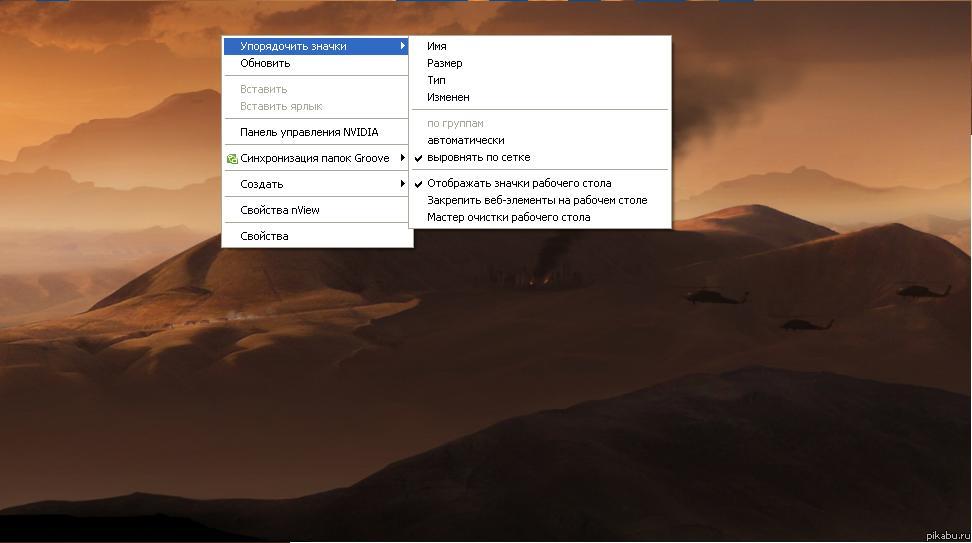Launch Мастер очистки рабочего стола
Viewport: 972px width, 543px height.
(508, 217)
